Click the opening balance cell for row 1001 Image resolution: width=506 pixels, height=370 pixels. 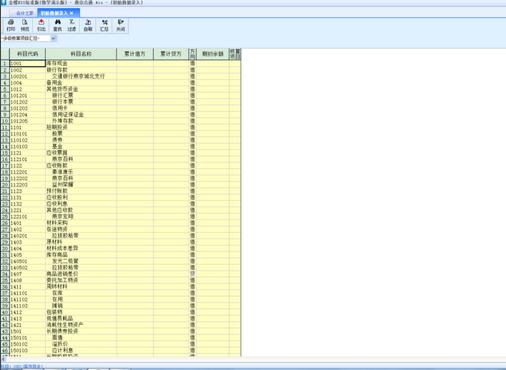coord(213,63)
